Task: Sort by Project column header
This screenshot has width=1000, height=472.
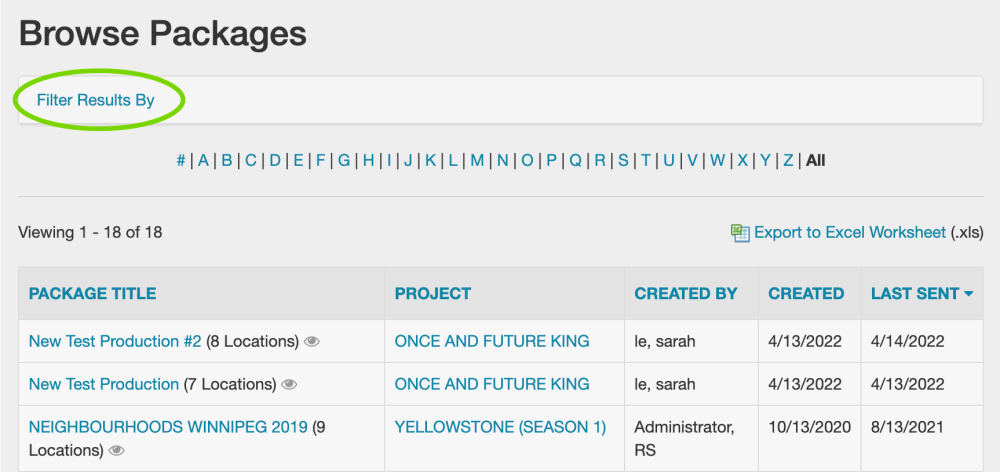Action: tap(432, 294)
